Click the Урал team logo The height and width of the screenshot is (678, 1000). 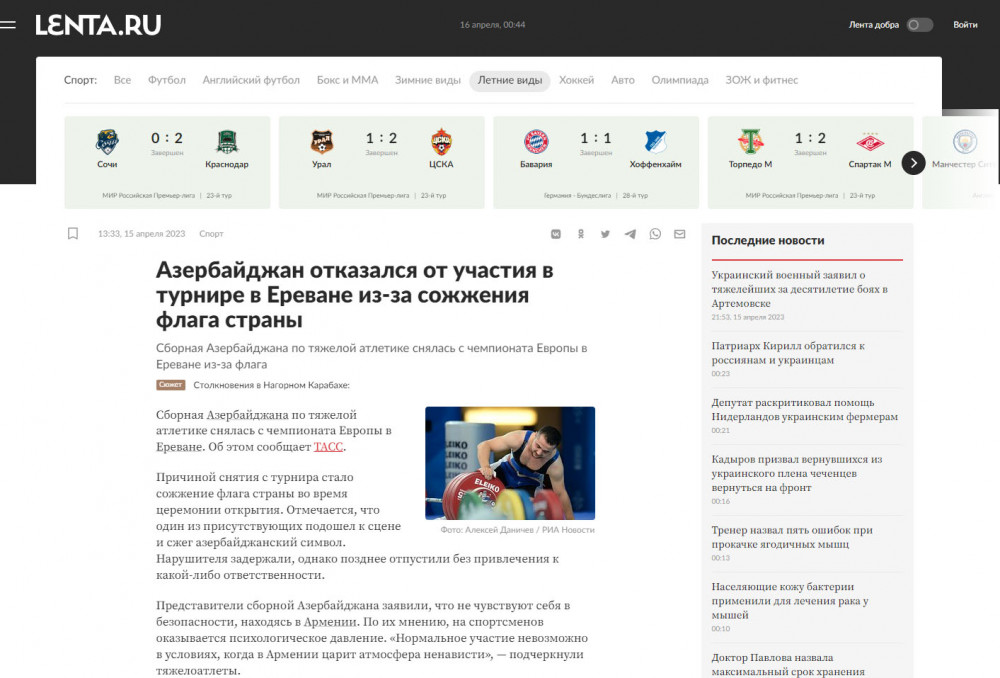(x=321, y=142)
